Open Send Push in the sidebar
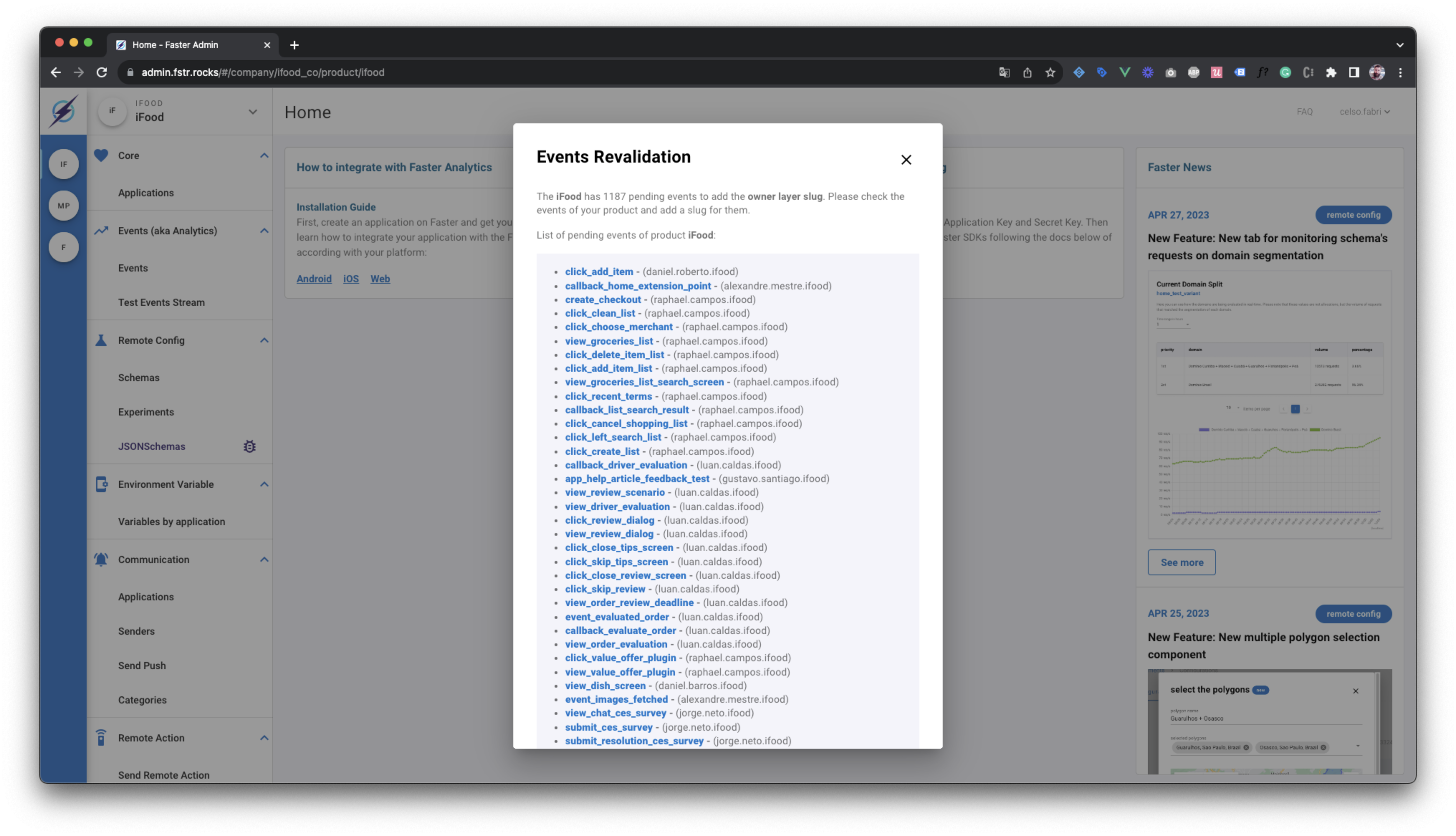 142,666
